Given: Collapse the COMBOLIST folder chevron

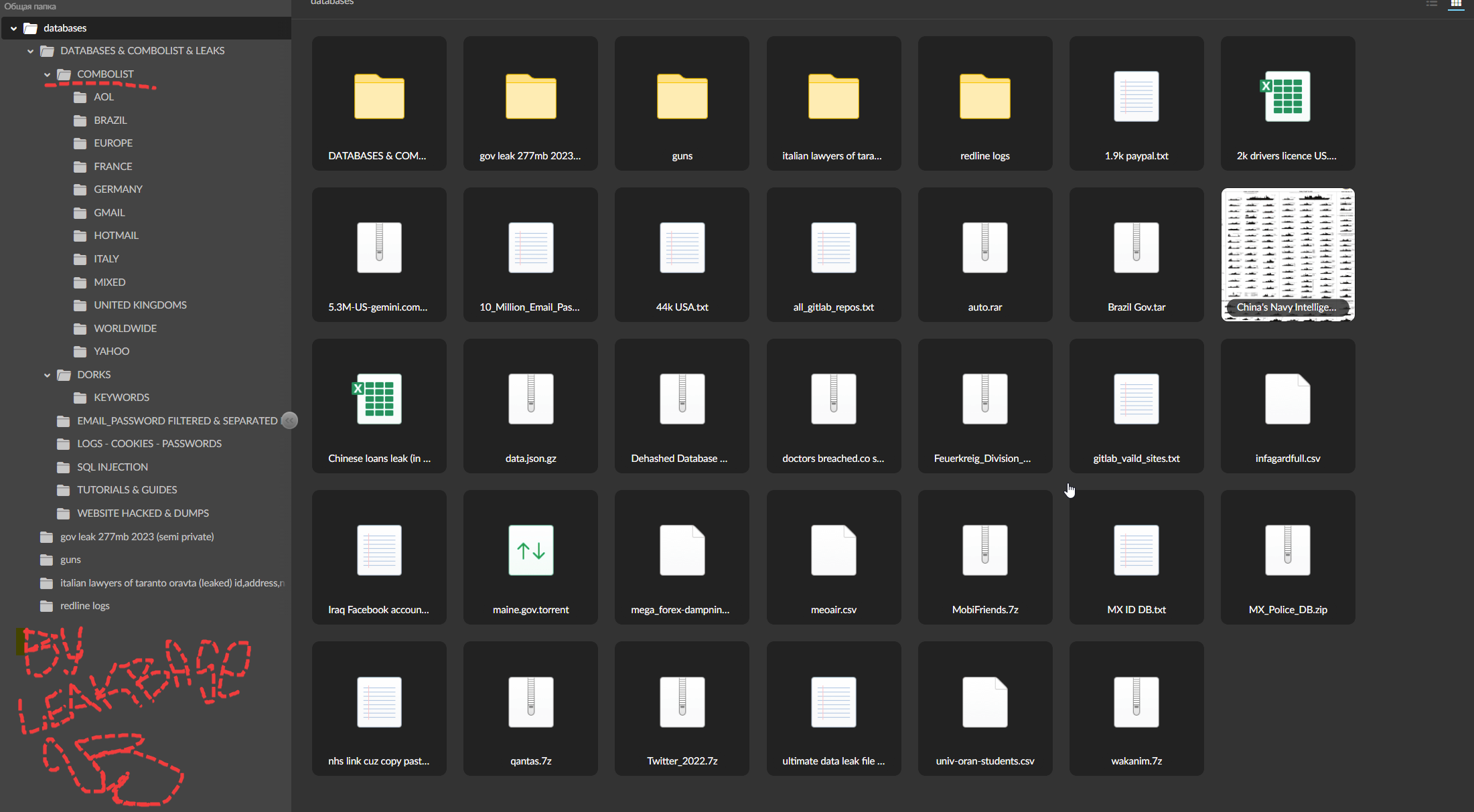Looking at the screenshot, I should pos(47,74).
